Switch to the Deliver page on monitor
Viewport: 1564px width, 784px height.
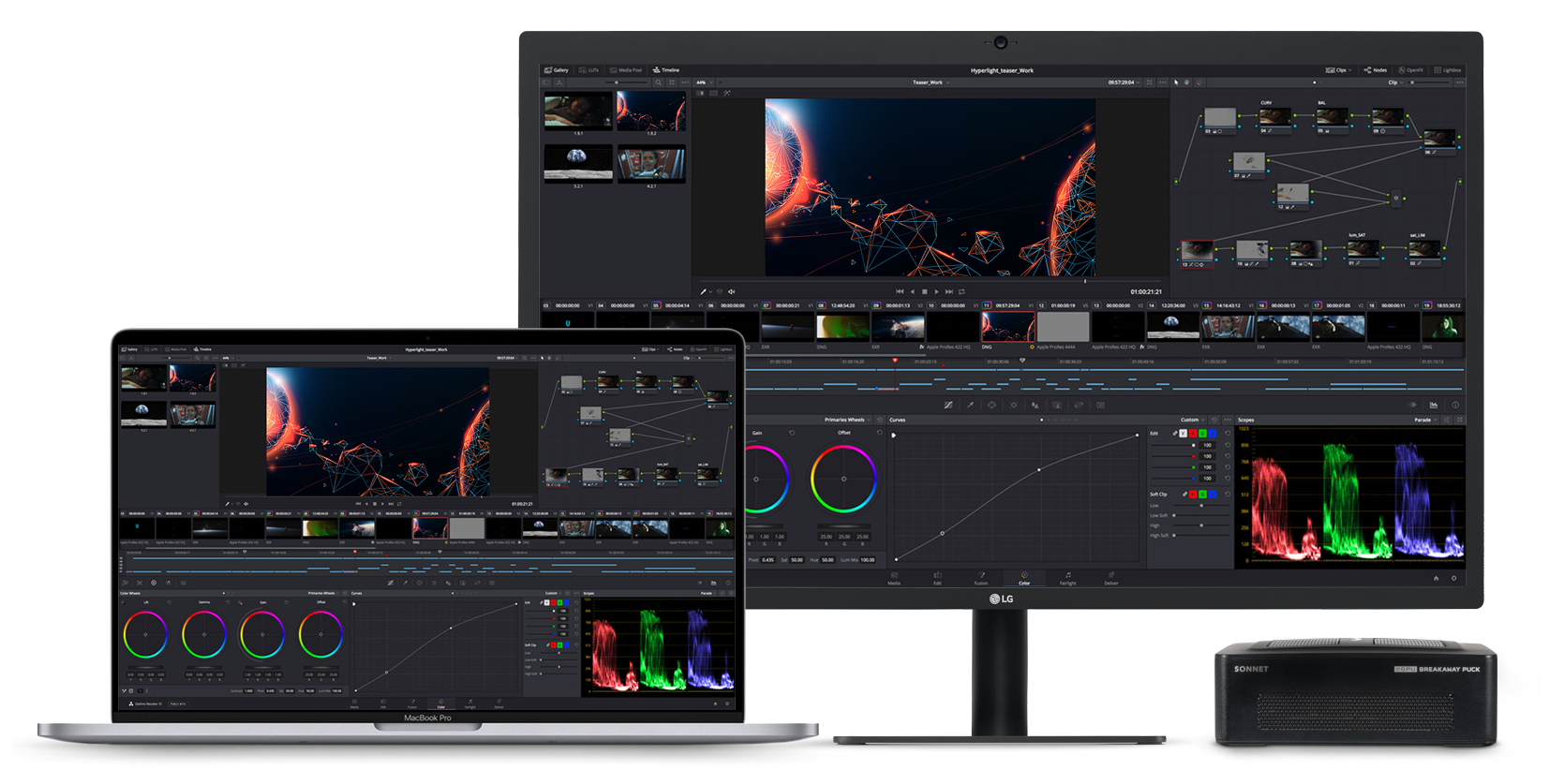(1111, 578)
